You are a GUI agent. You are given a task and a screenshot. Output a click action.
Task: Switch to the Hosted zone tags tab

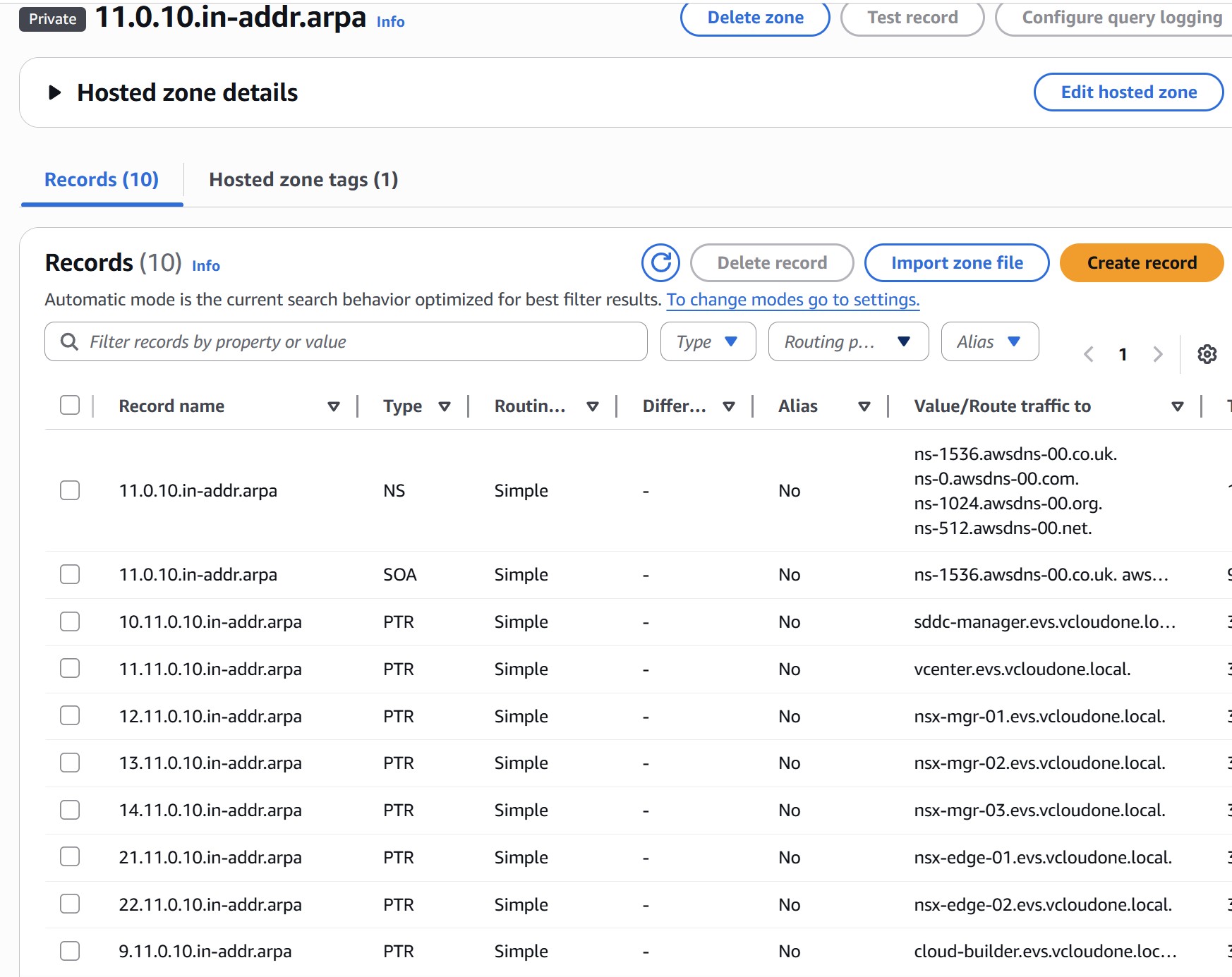pyautogui.click(x=303, y=180)
